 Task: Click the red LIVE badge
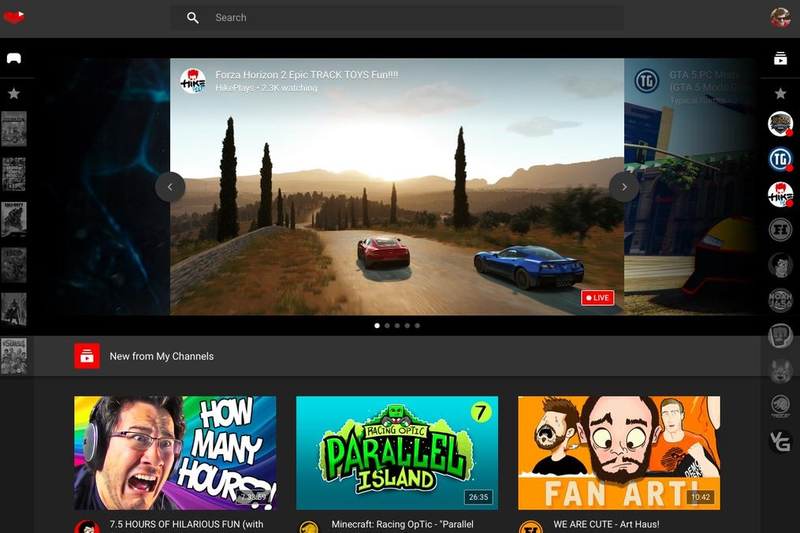[x=597, y=298]
